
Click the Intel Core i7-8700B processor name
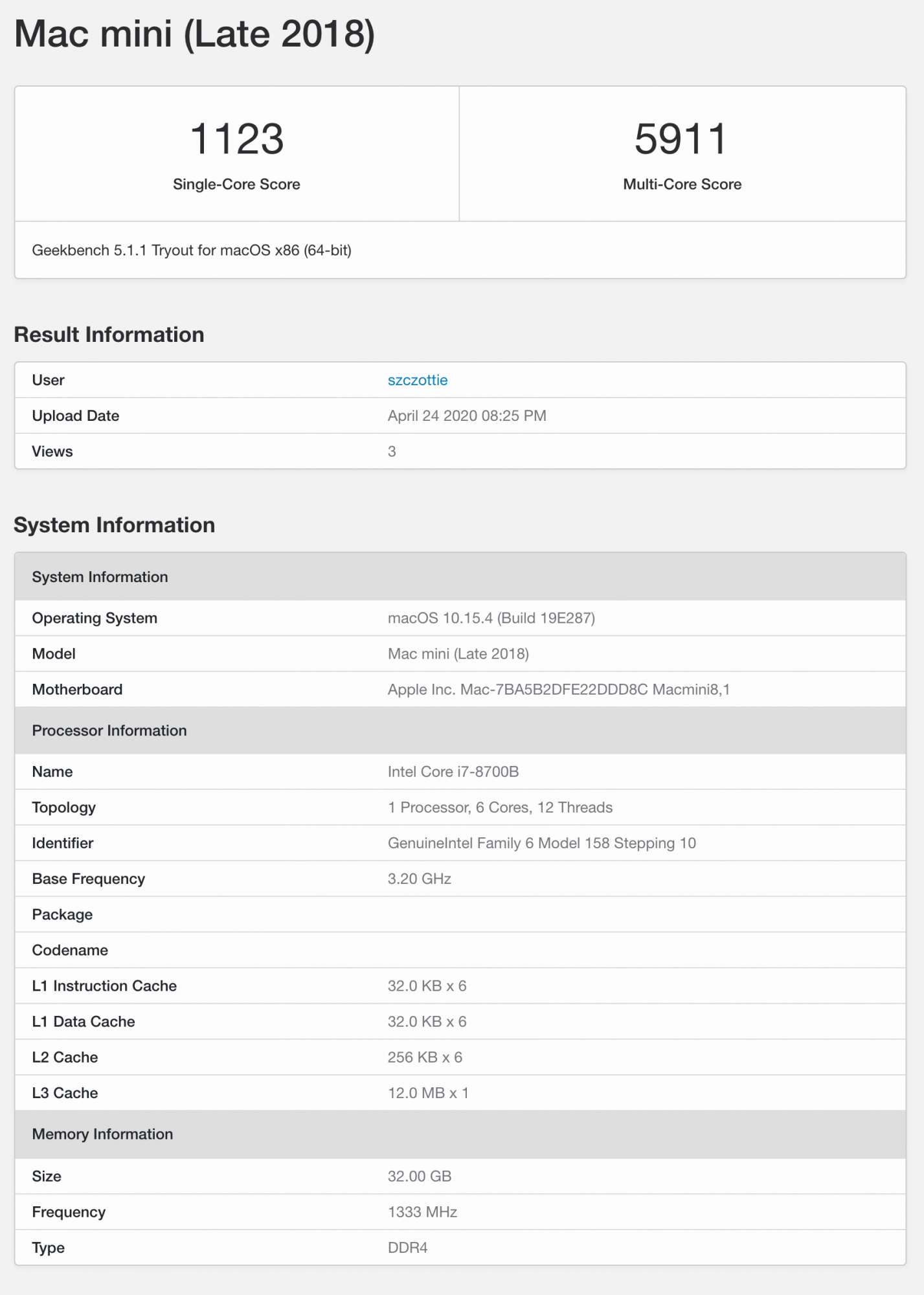pos(453,772)
